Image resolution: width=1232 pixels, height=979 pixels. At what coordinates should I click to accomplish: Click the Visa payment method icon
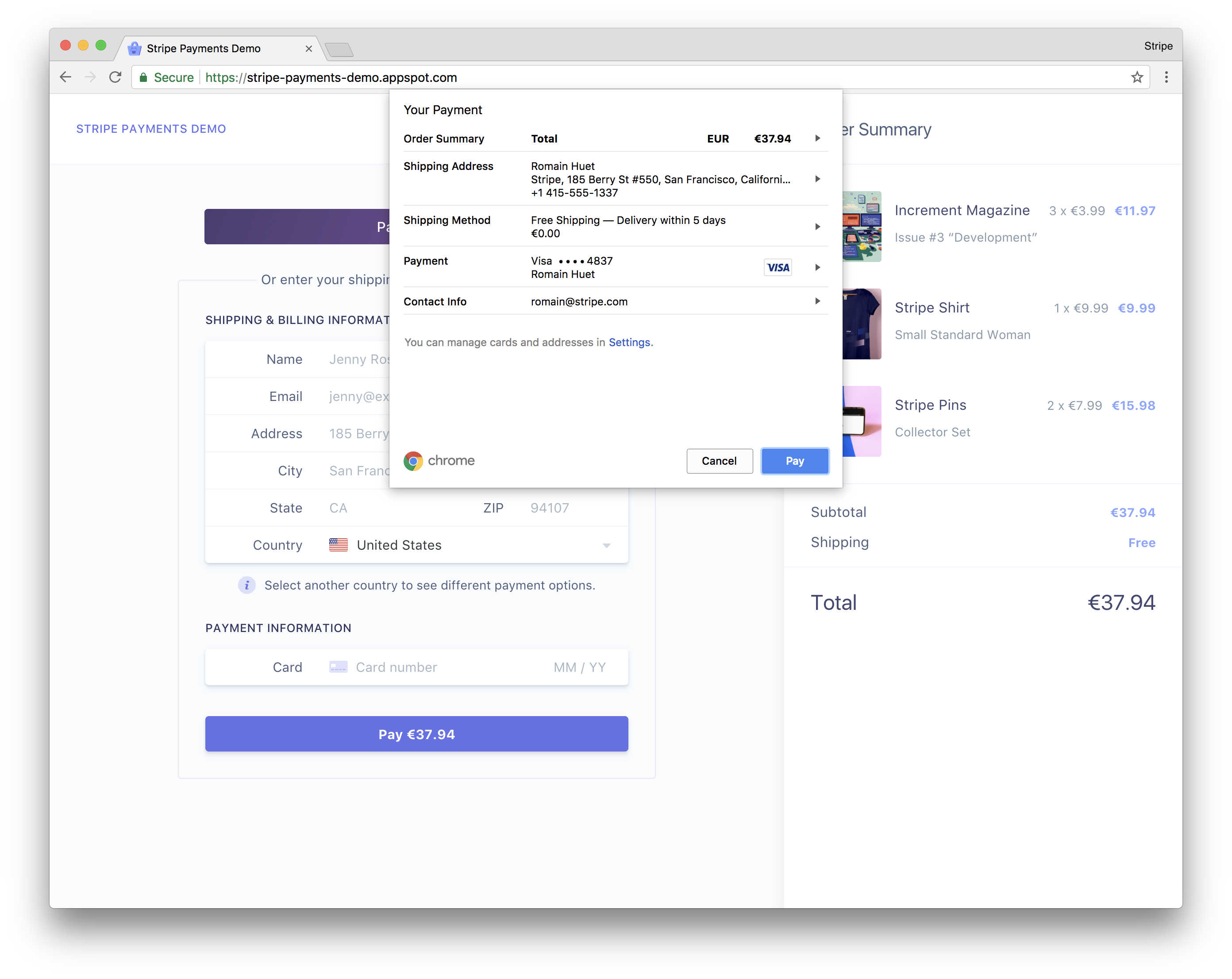click(778, 267)
